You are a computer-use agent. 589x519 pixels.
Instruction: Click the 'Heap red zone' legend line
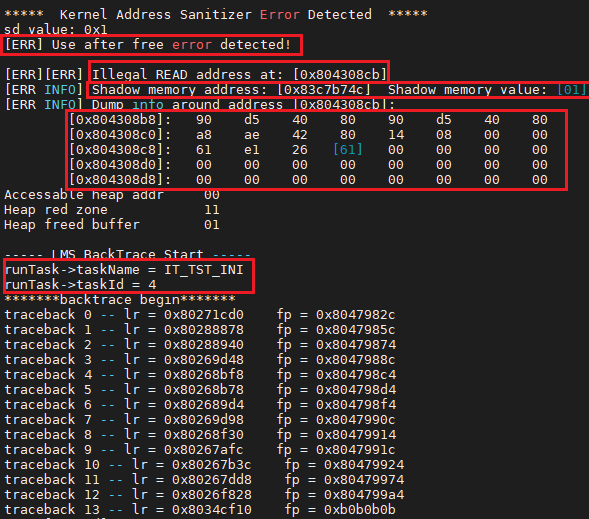[112, 210]
